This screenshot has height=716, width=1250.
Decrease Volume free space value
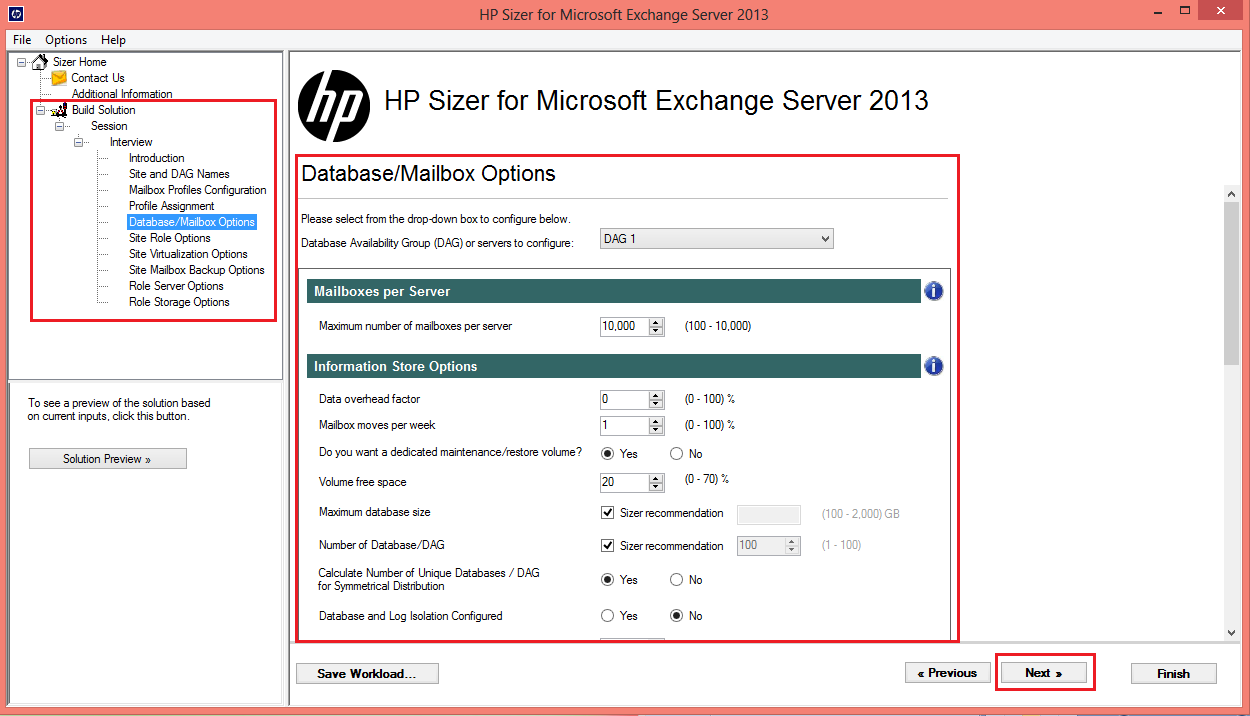656,487
